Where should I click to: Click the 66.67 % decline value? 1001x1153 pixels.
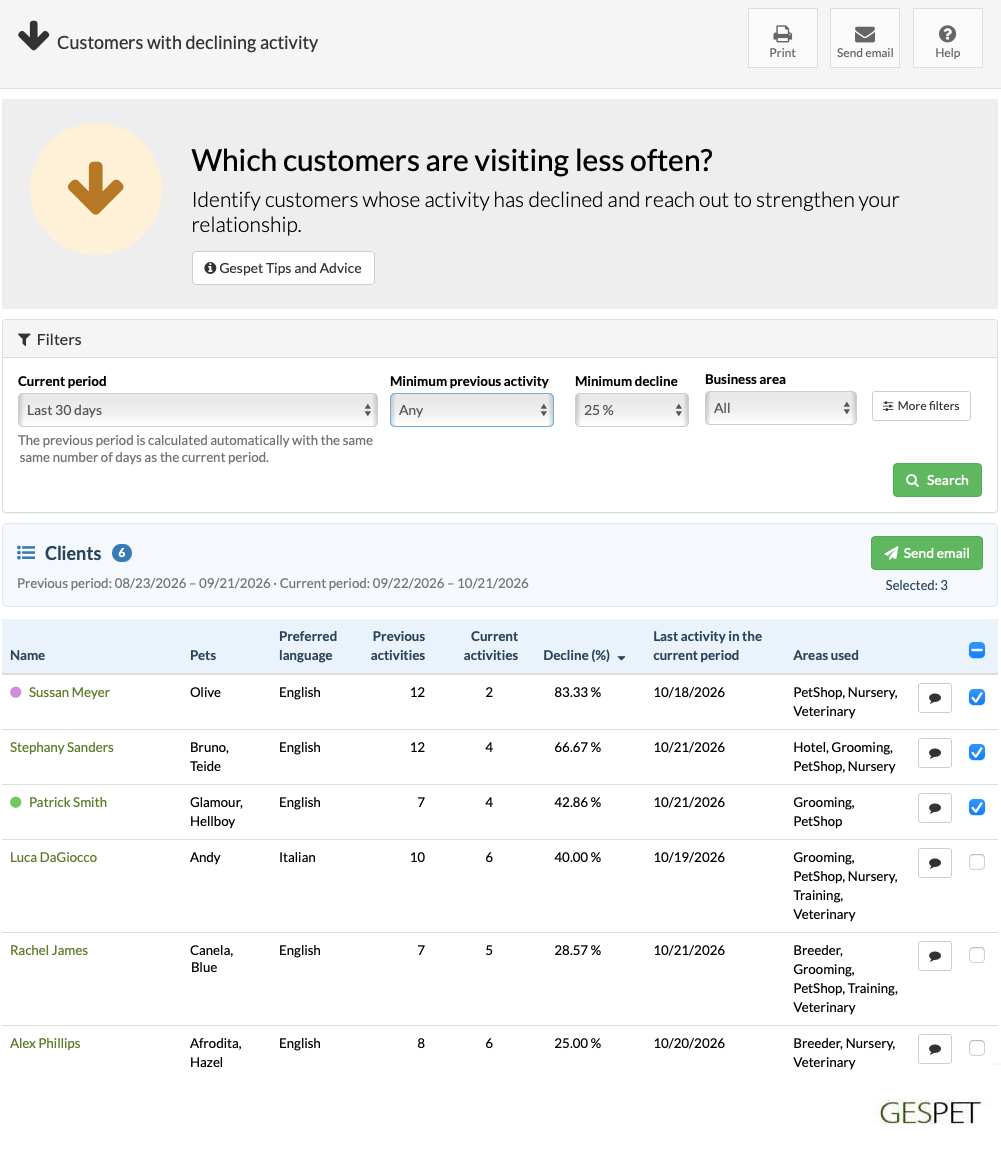pos(577,748)
